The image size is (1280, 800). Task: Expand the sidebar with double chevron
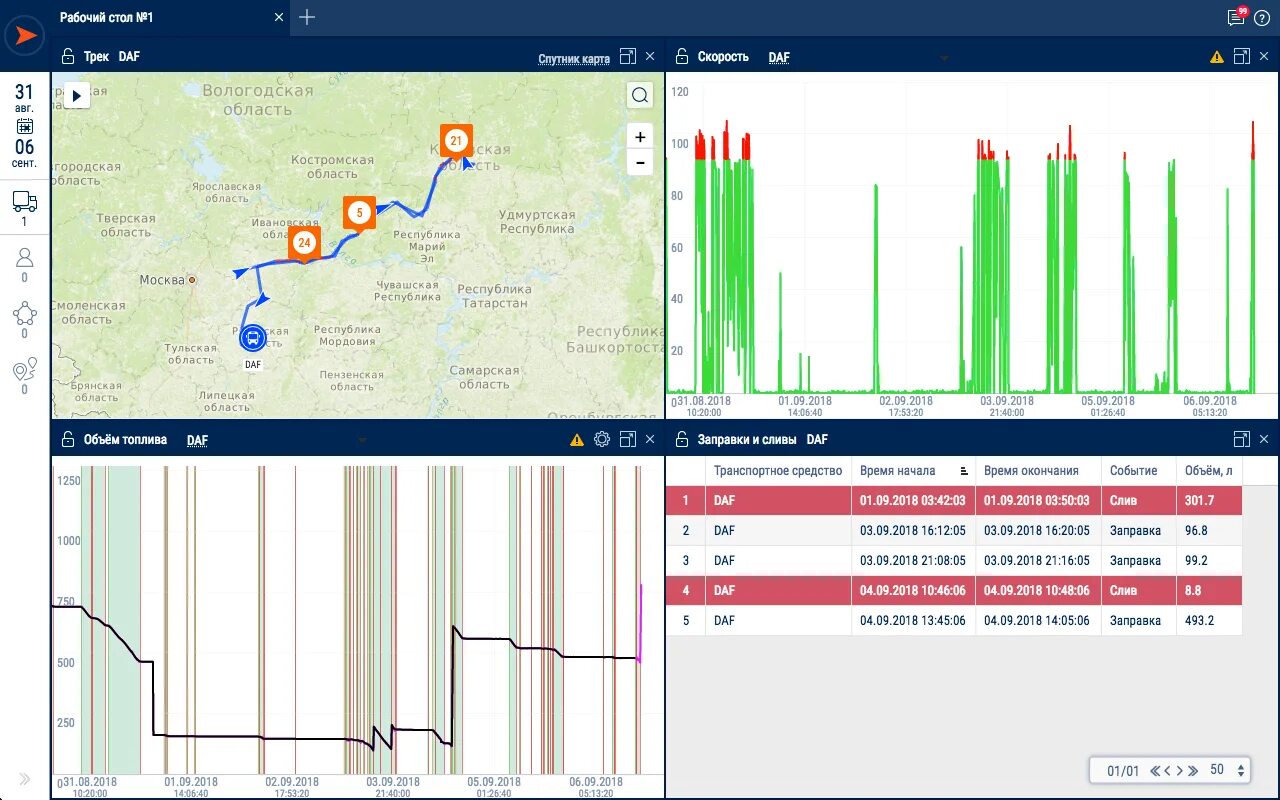click(x=25, y=779)
